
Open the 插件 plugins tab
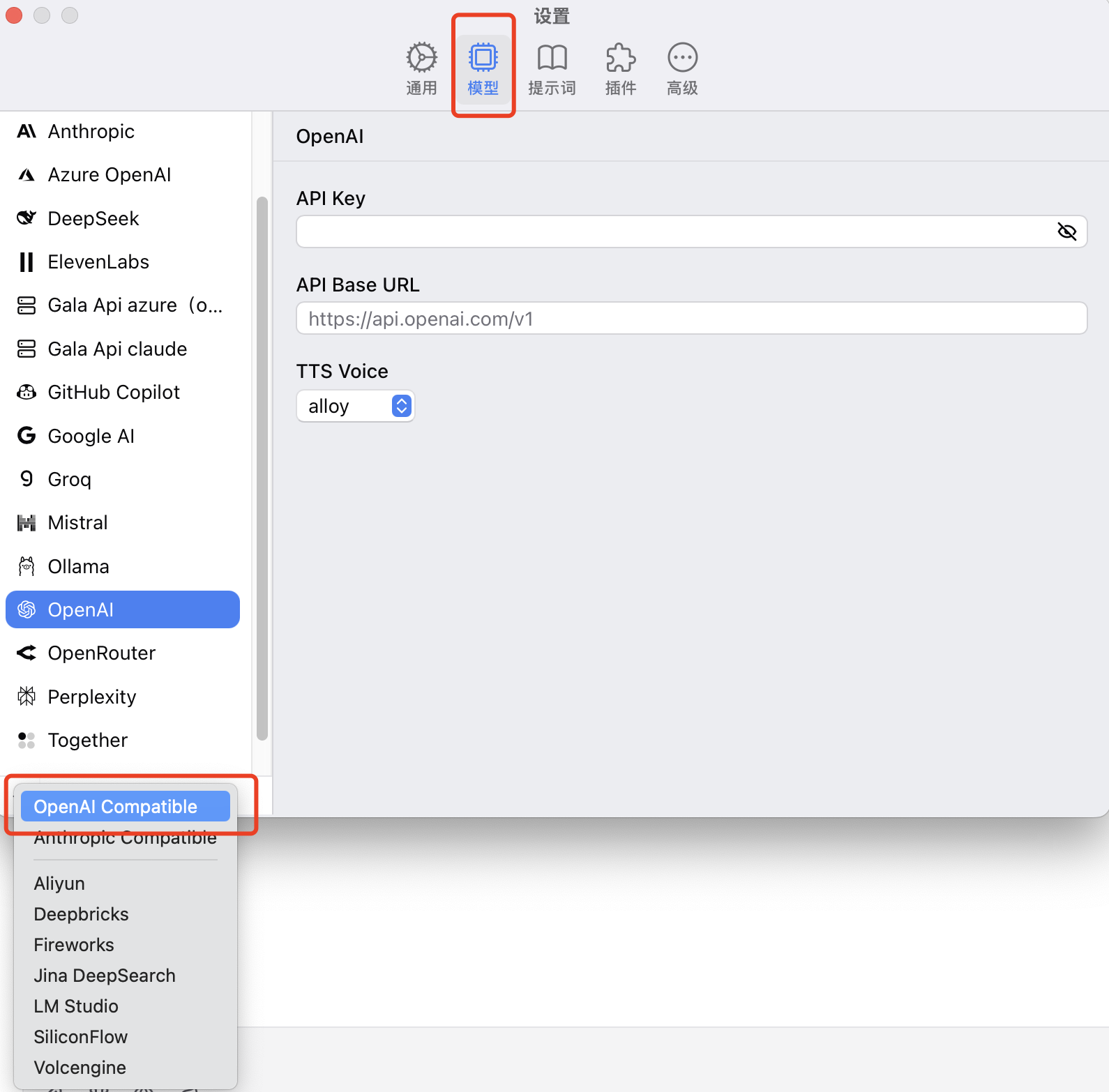pyautogui.click(x=620, y=68)
